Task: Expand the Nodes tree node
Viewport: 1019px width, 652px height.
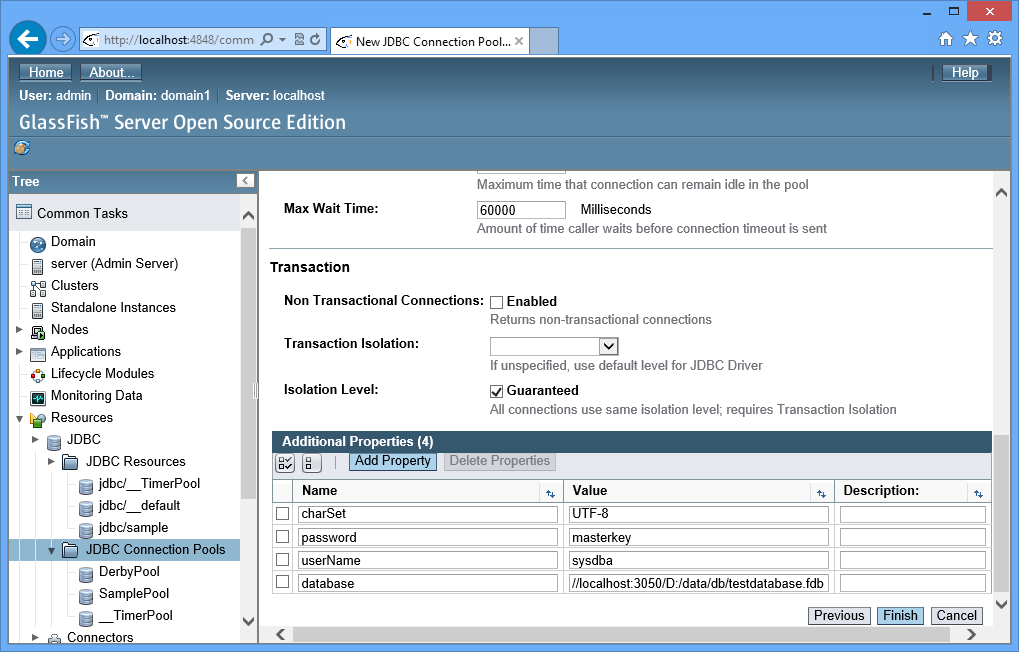Action: click(19, 330)
